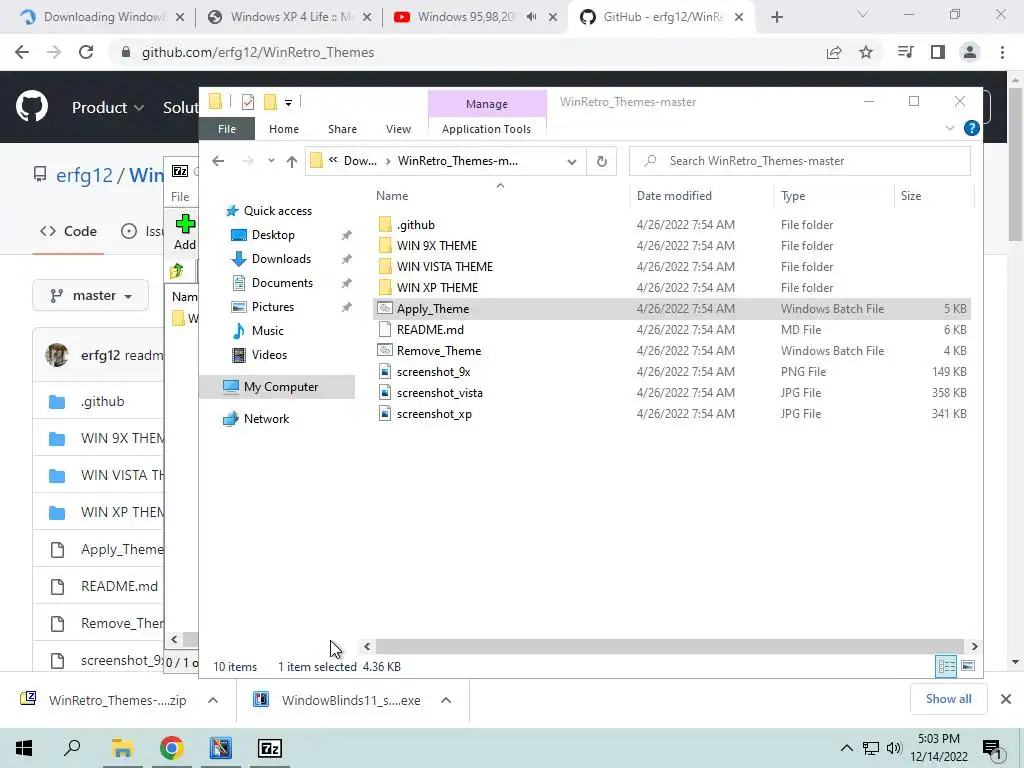
Task: Sort files by Type column
Action: coord(834,195)
